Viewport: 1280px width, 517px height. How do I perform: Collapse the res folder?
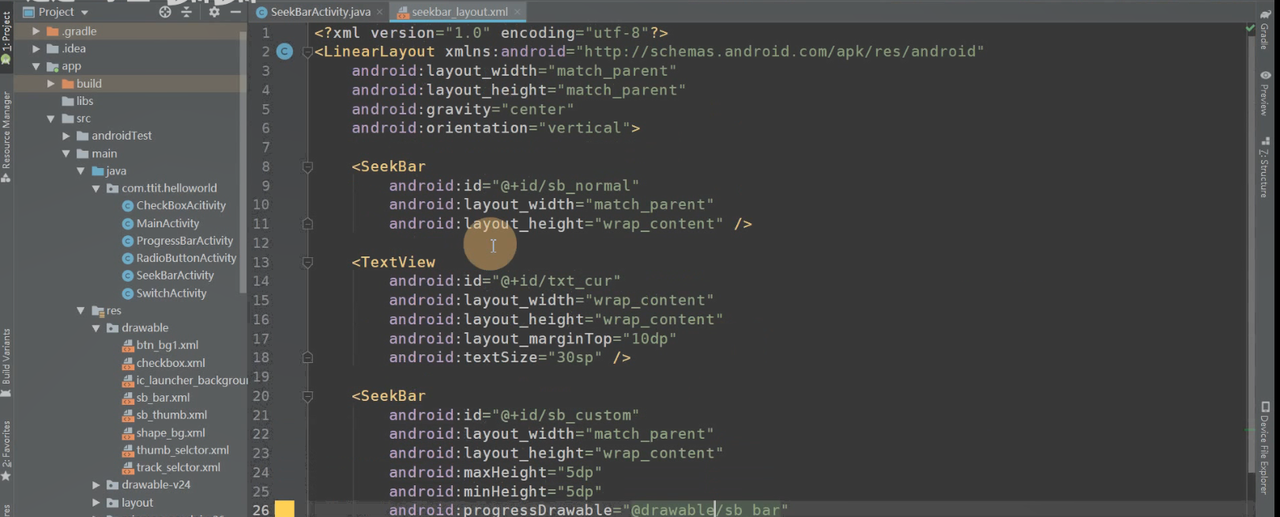pyautogui.click(x=81, y=310)
